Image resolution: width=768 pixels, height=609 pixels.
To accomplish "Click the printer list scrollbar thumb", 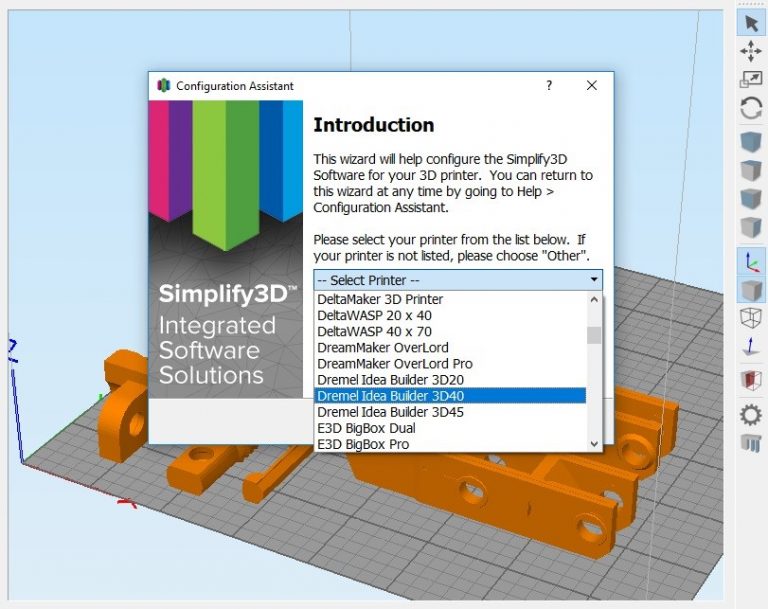I will pyautogui.click(x=594, y=335).
